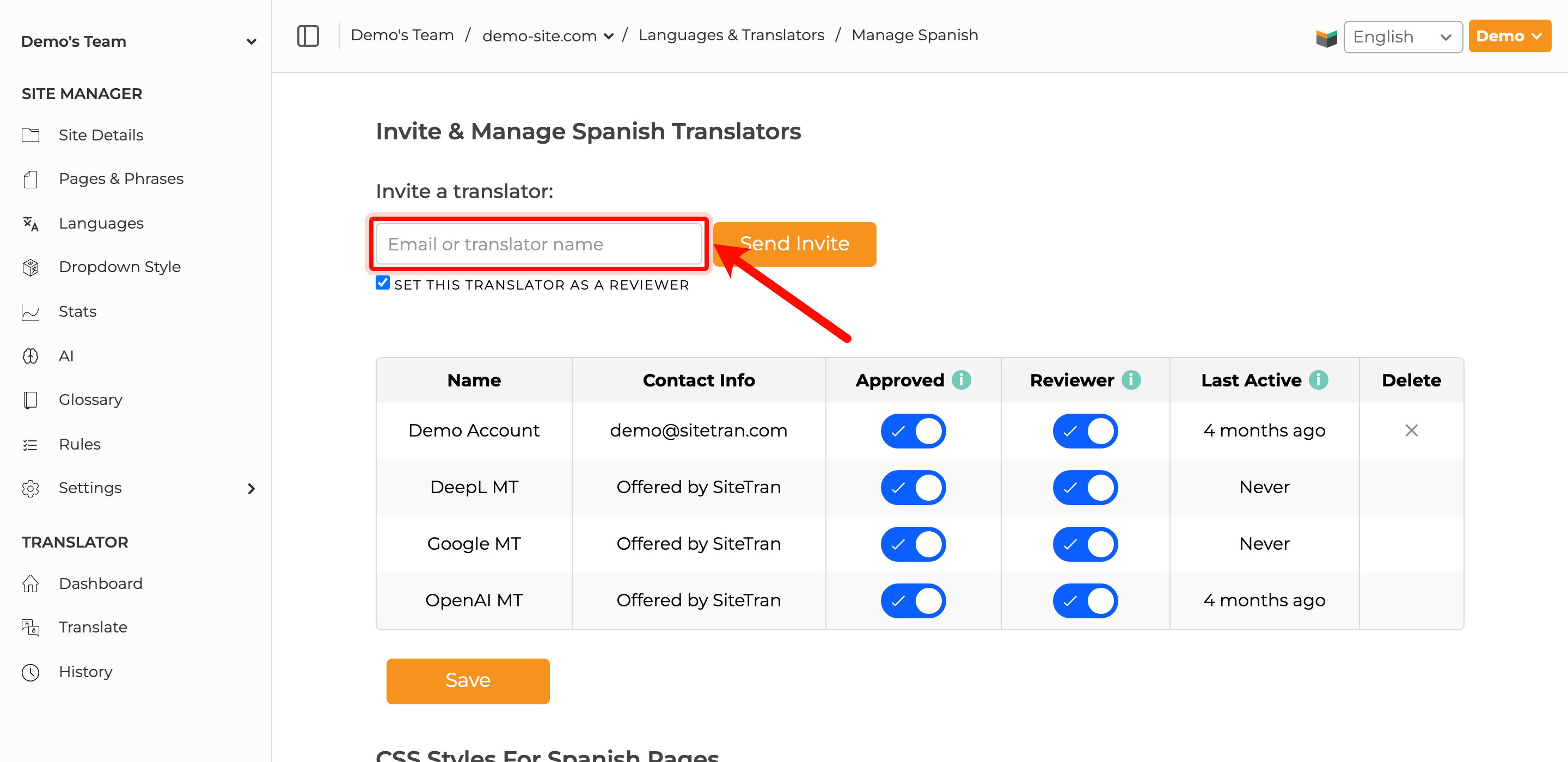Toggle Approved switch for Google MT
The height and width of the screenshot is (762, 1568).
click(x=913, y=544)
